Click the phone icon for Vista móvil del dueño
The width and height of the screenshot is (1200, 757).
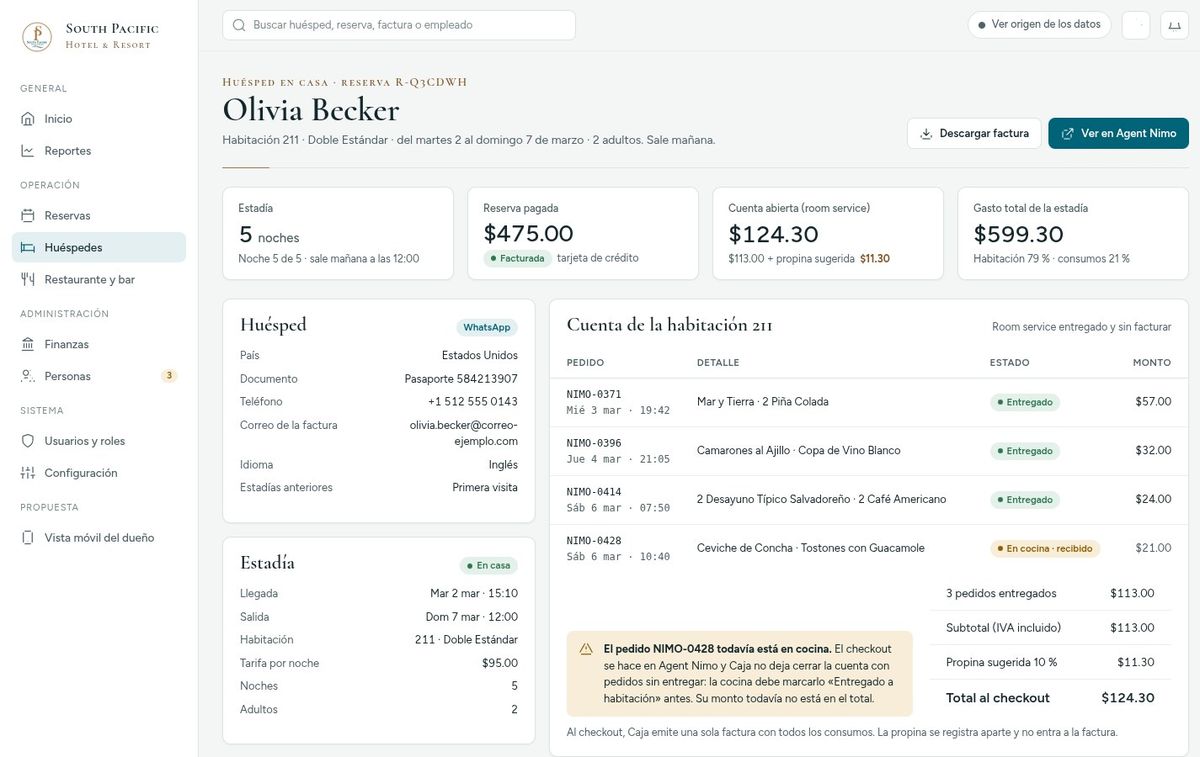27,538
